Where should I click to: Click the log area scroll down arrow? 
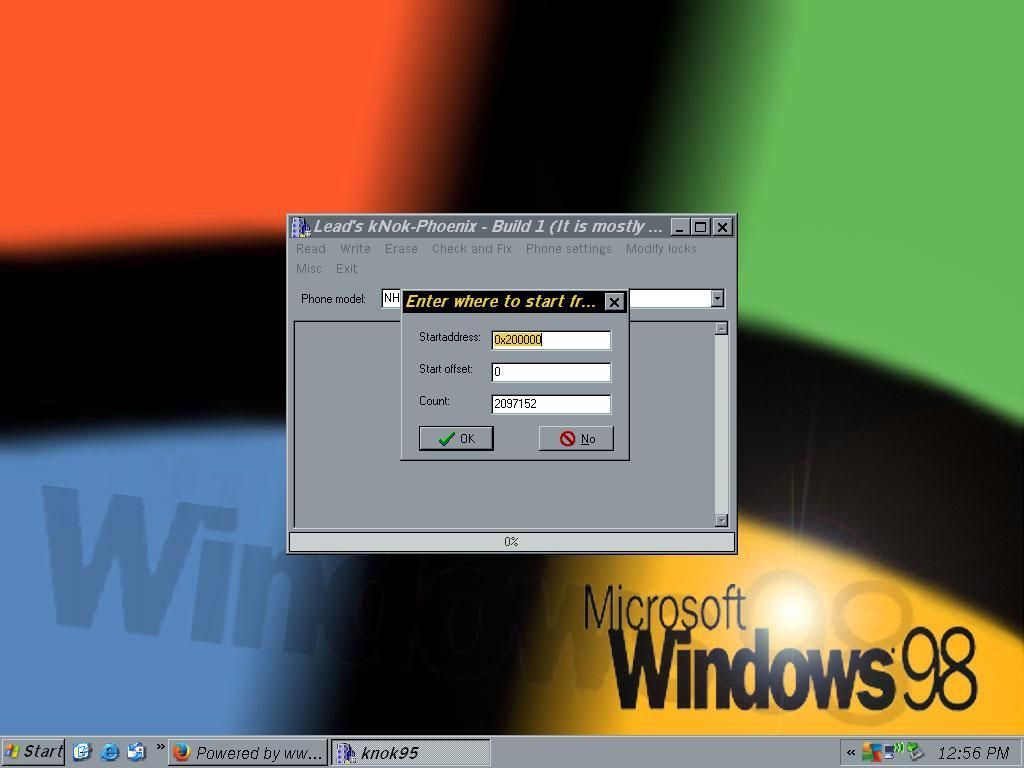[x=721, y=520]
